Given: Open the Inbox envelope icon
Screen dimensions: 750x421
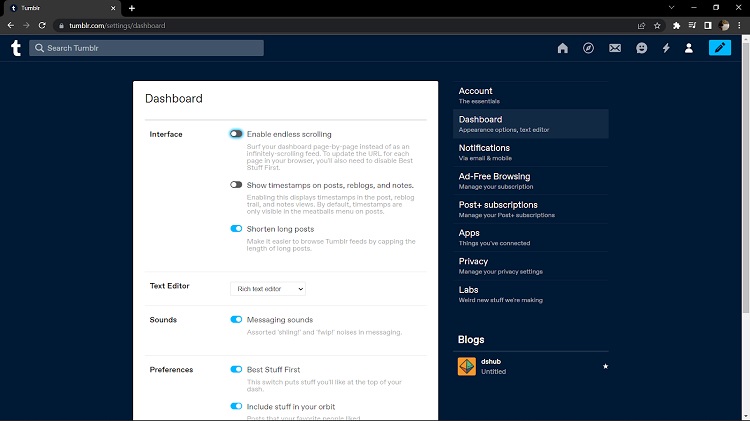Looking at the screenshot, I should tap(615, 48).
